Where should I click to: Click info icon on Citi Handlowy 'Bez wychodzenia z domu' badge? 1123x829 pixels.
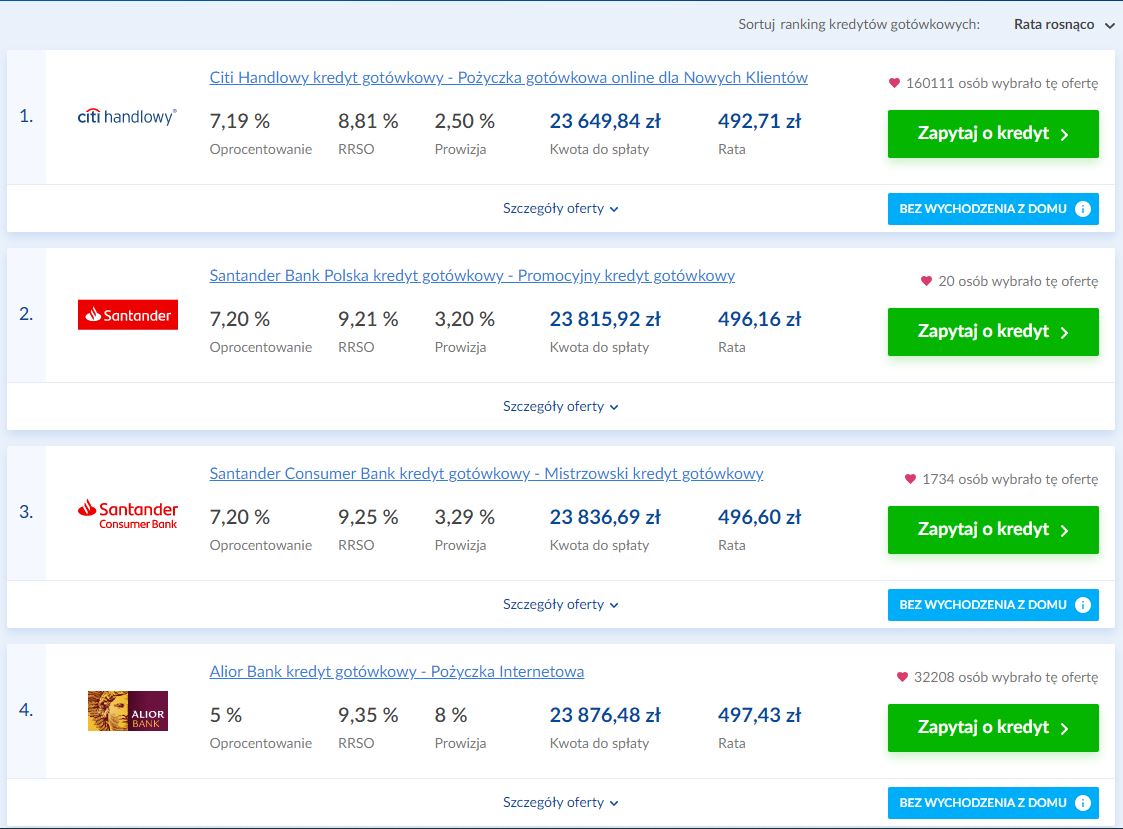point(1083,209)
